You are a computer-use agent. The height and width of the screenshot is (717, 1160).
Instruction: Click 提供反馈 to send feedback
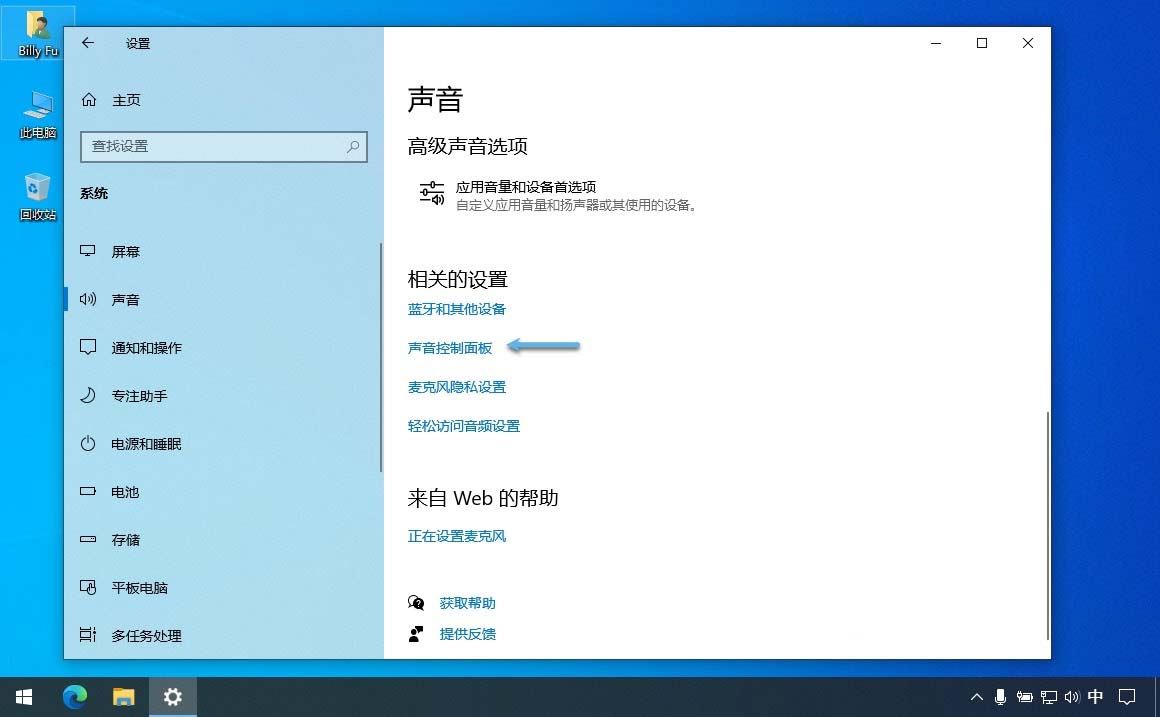467,633
